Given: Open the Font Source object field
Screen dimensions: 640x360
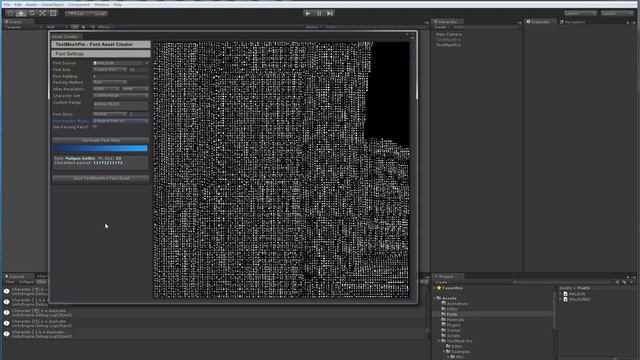Looking at the screenshot, I should click(x=120, y=63).
